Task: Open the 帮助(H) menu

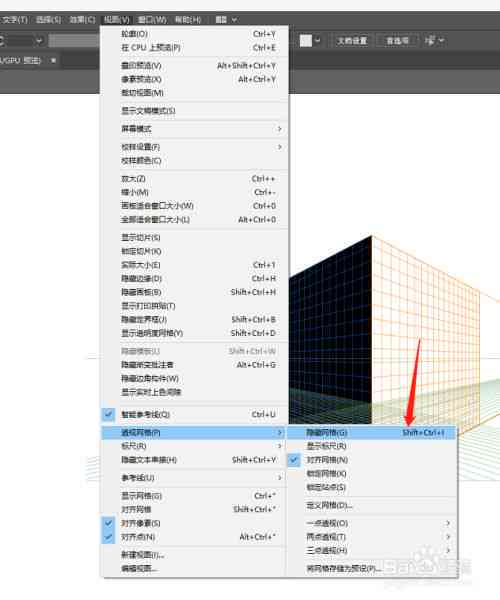Action: click(188, 20)
